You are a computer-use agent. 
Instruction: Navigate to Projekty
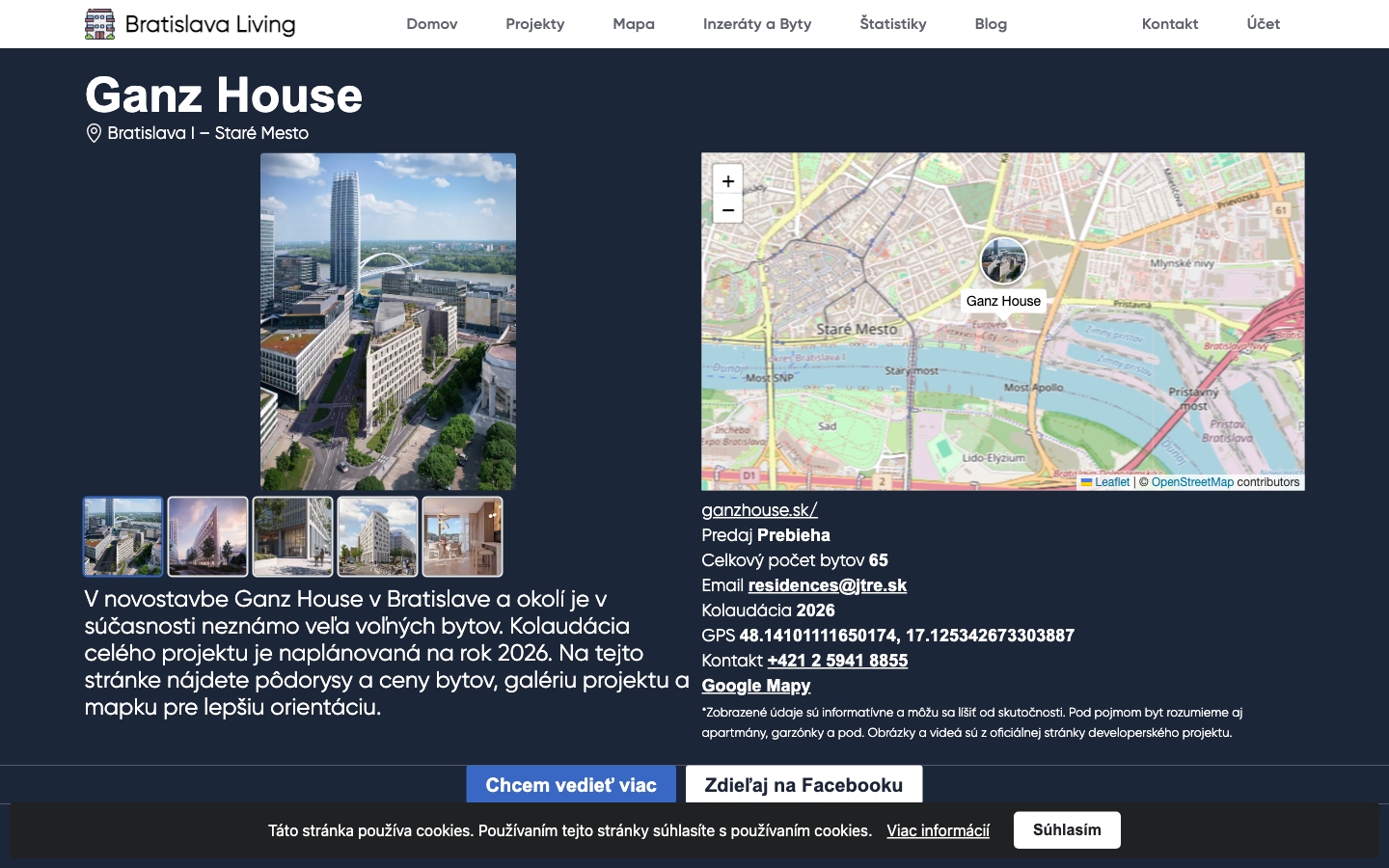tap(534, 24)
